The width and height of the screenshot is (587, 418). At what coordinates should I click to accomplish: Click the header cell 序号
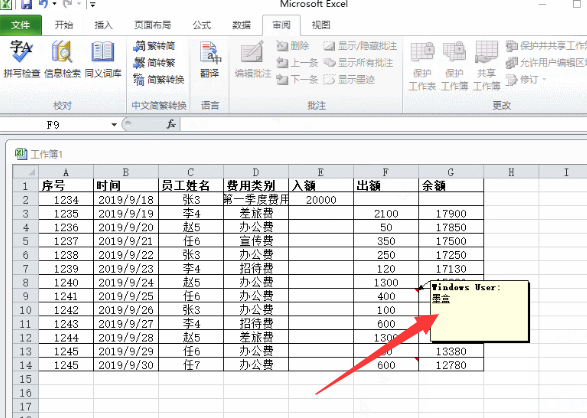tap(66, 186)
